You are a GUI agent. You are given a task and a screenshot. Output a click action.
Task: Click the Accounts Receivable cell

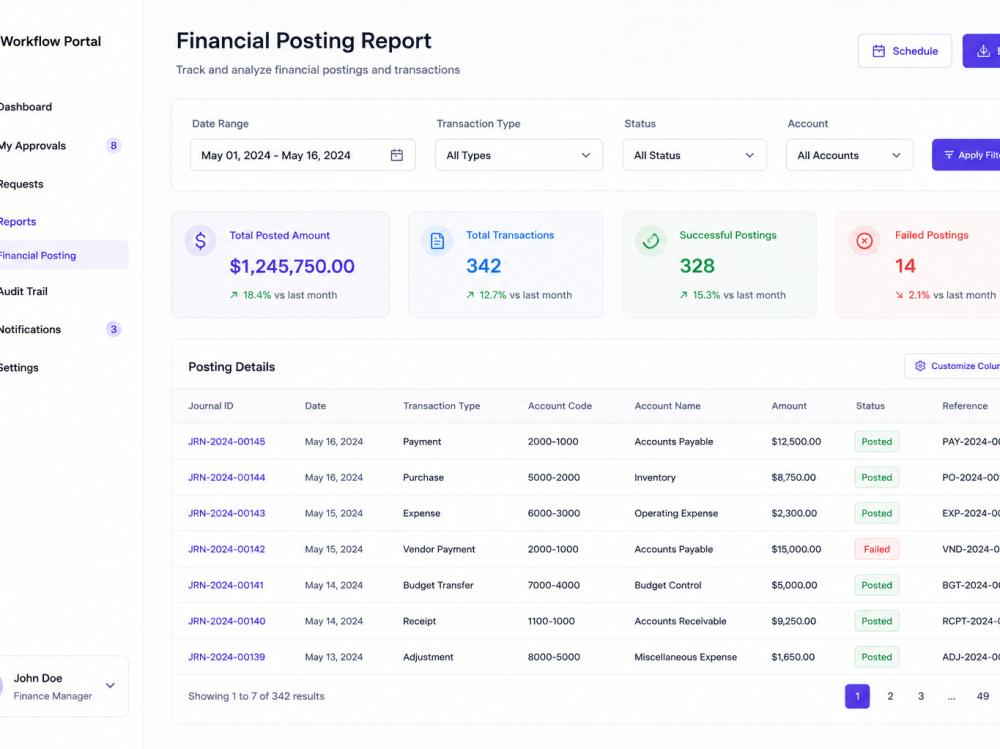tap(680, 621)
